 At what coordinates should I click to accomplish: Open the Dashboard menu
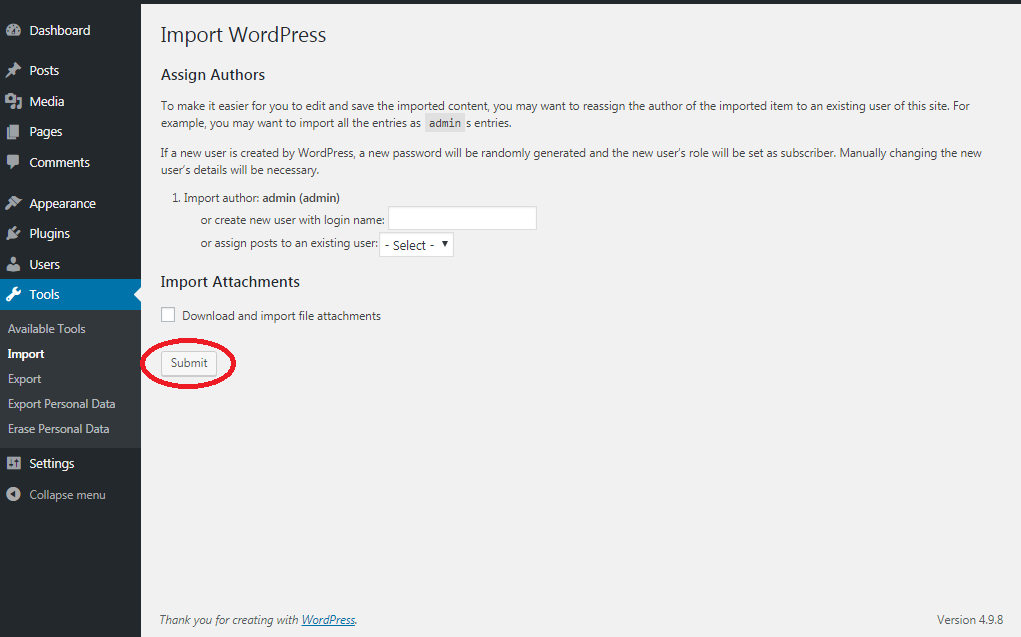coord(60,30)
